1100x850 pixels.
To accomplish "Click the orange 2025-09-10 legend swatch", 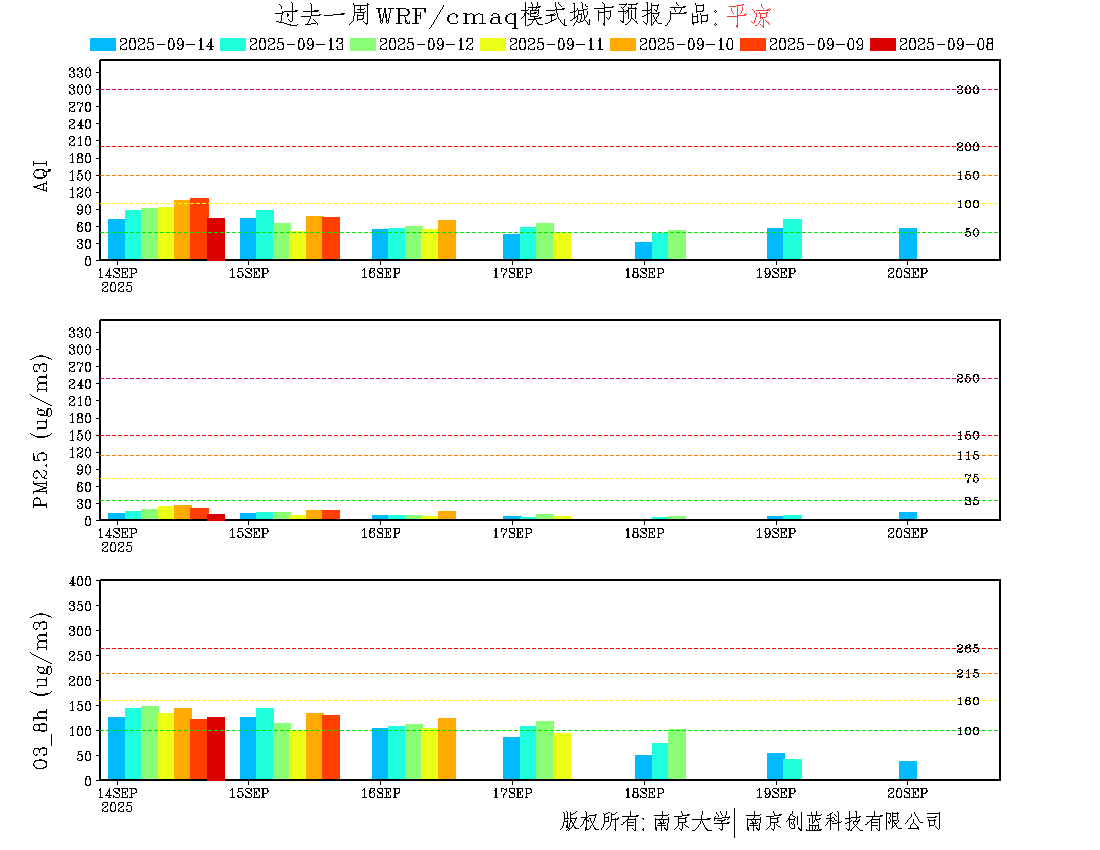I will tap(623, 44).
